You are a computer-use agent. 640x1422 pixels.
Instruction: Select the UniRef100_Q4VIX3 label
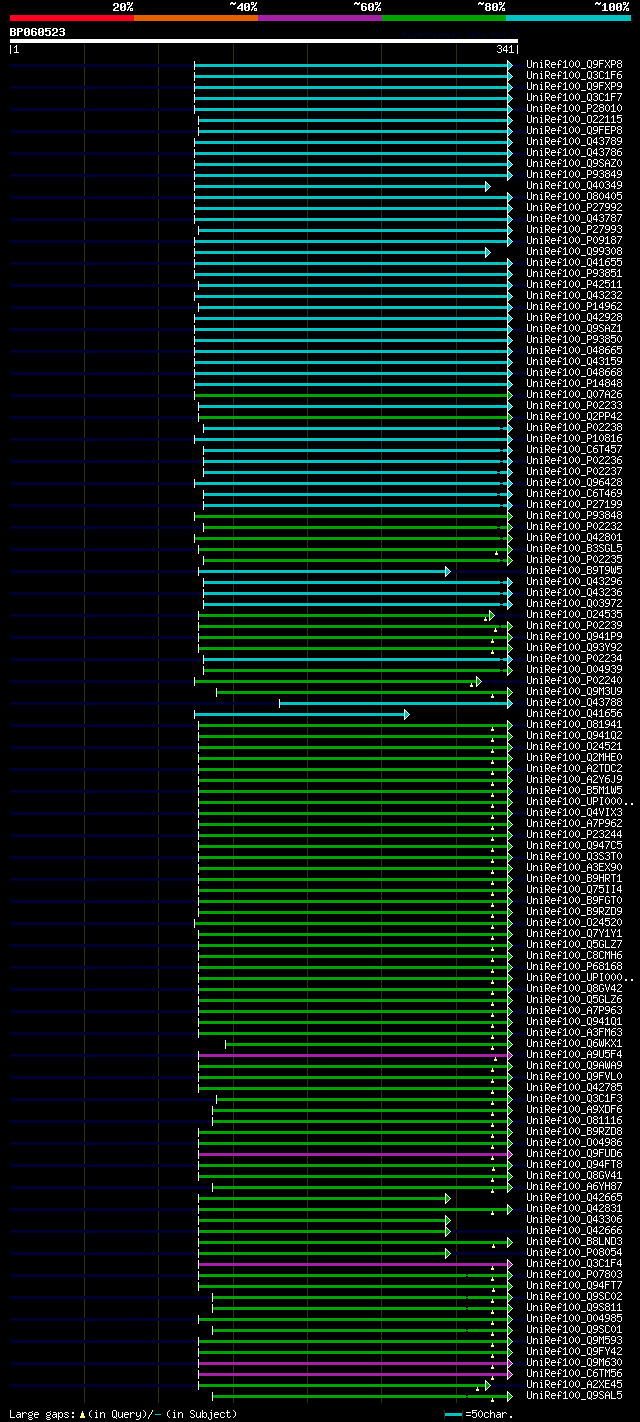click(574, 813)
